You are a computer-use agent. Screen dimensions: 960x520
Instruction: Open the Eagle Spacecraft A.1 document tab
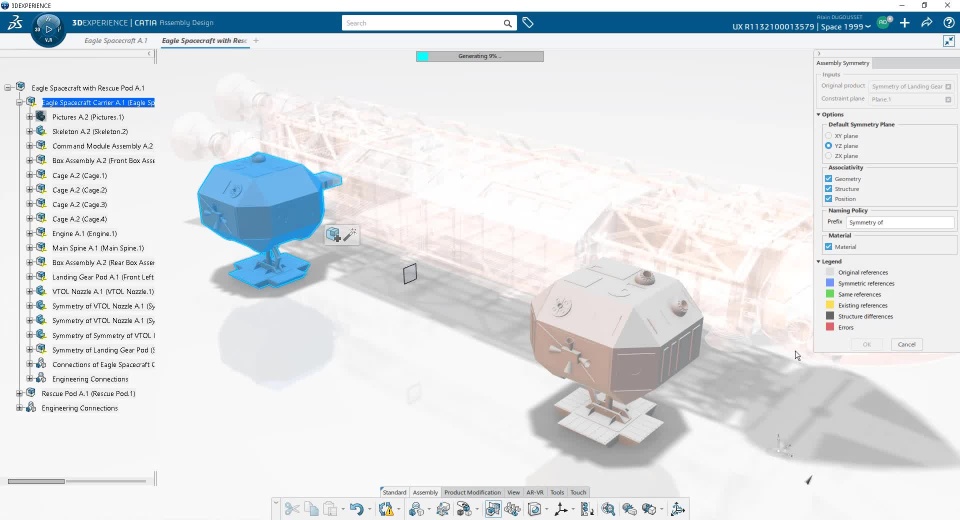tap(116, 40)
